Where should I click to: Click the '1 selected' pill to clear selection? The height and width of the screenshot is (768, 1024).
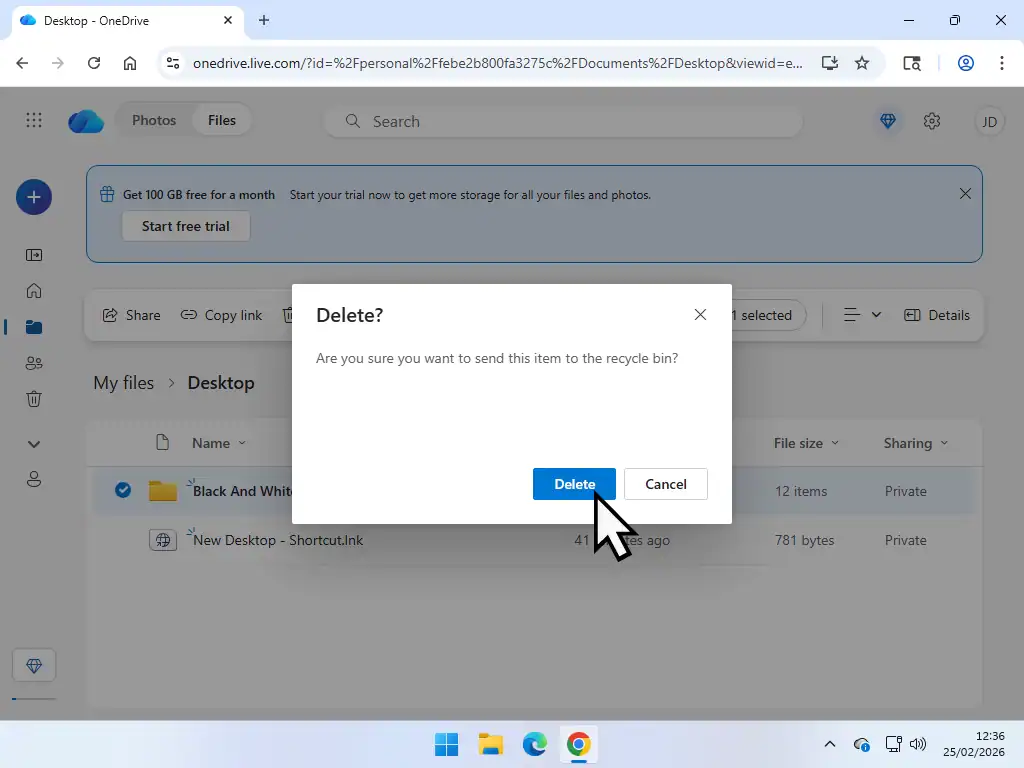[764, 315]
